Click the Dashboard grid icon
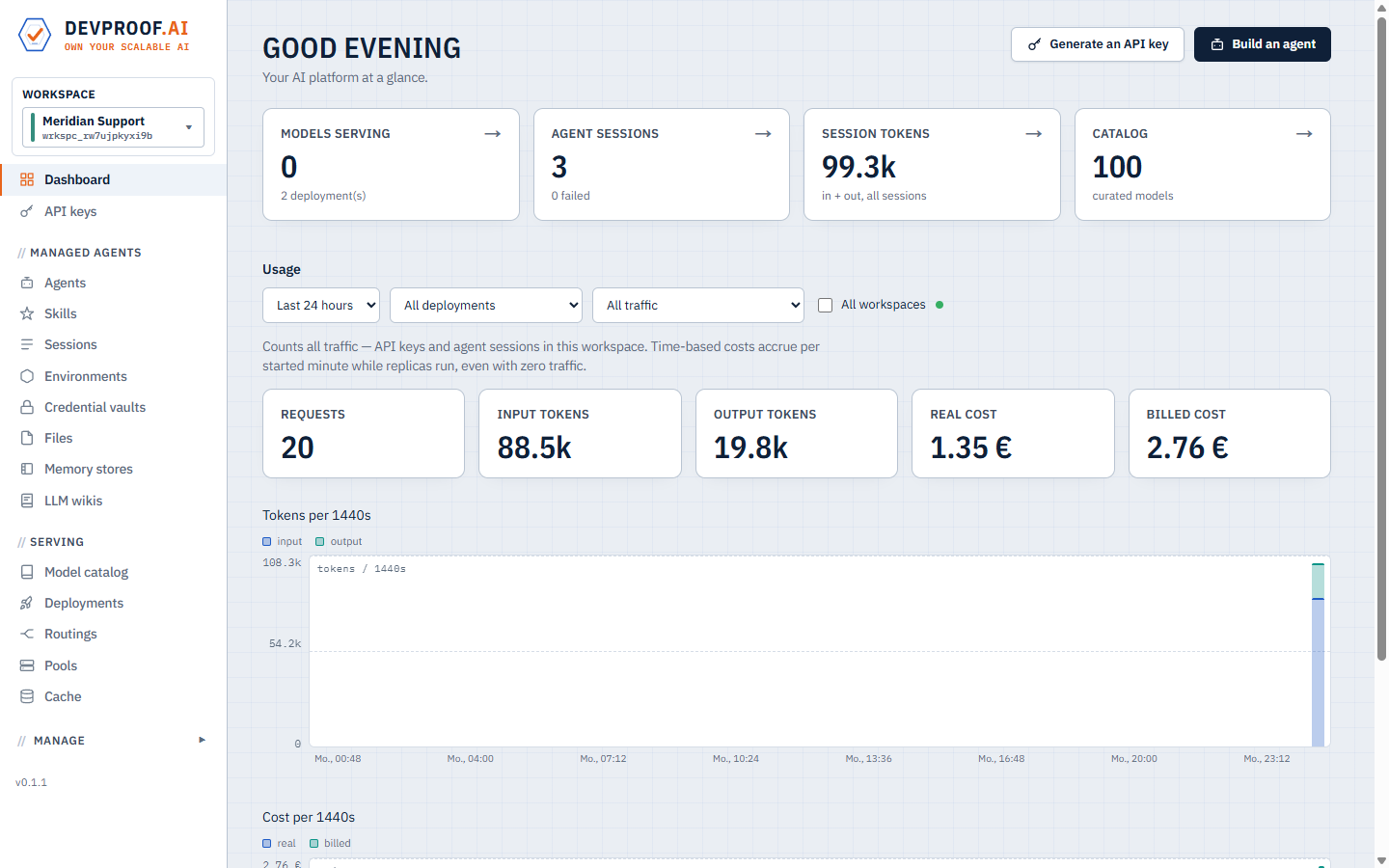Screen dimensions: 1389x868 pos(27,179)
